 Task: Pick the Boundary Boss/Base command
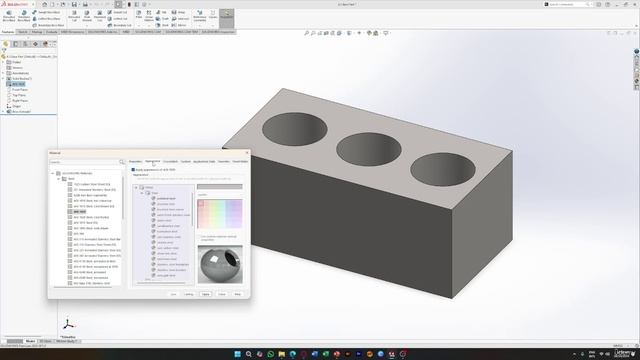click(x=48, y=25)
